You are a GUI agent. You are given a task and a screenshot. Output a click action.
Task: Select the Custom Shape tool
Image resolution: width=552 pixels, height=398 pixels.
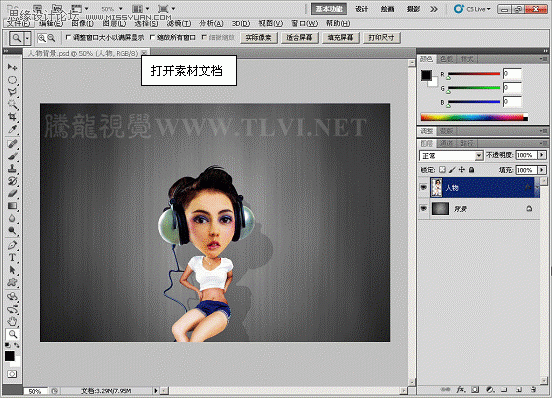12,282
